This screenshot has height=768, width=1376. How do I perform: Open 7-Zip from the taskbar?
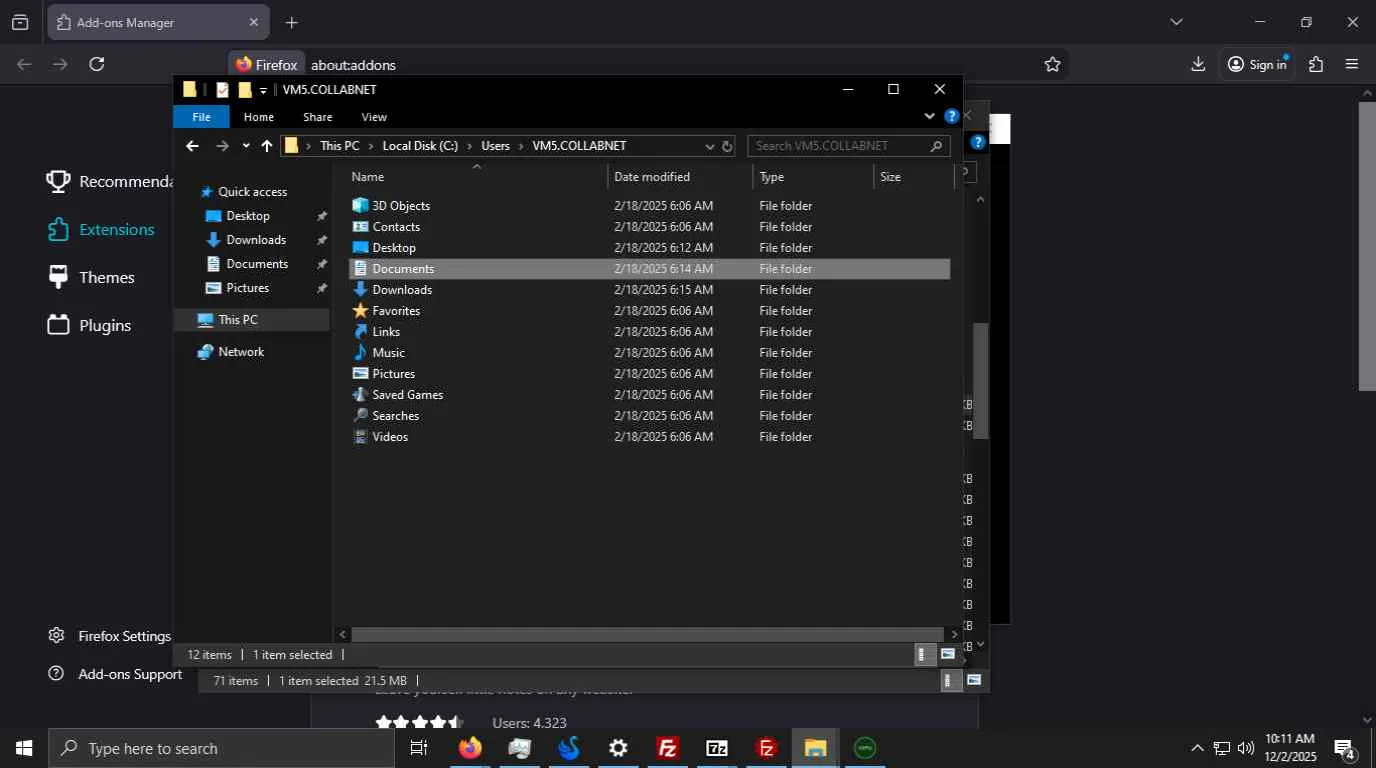717,748
